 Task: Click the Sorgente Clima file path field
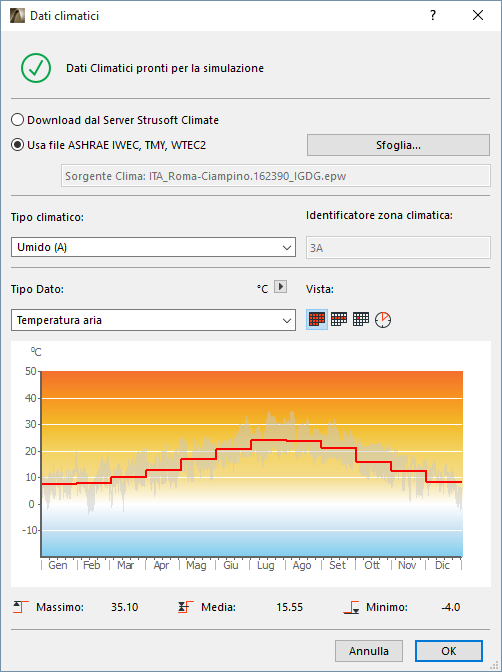point(276,176)
